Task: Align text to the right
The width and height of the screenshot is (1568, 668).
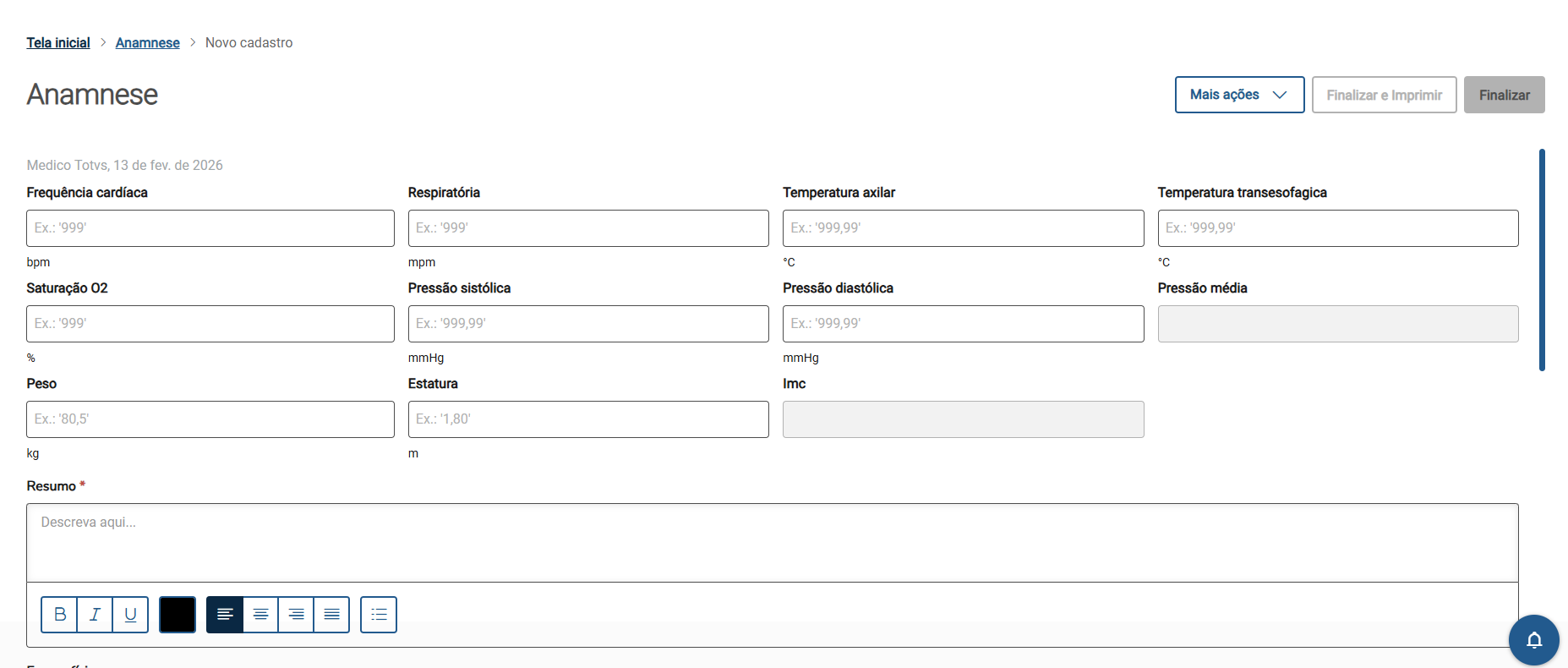Action: click(296, 615)
